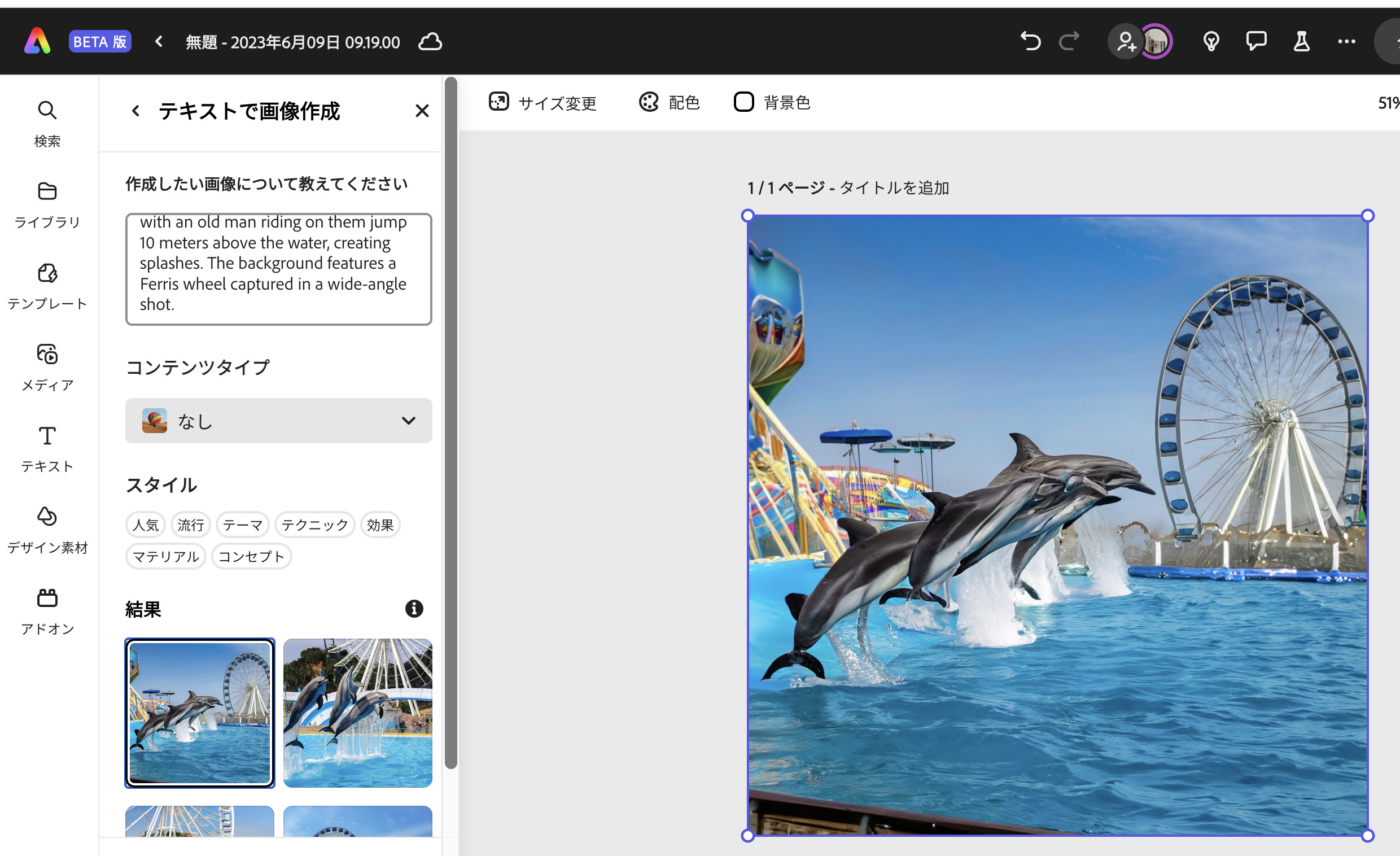Viewport: 1400px width, 856px height.
Task: Go back from テキストで画像作成 panel
Action: pyautogui.click(x=135, y=110)
